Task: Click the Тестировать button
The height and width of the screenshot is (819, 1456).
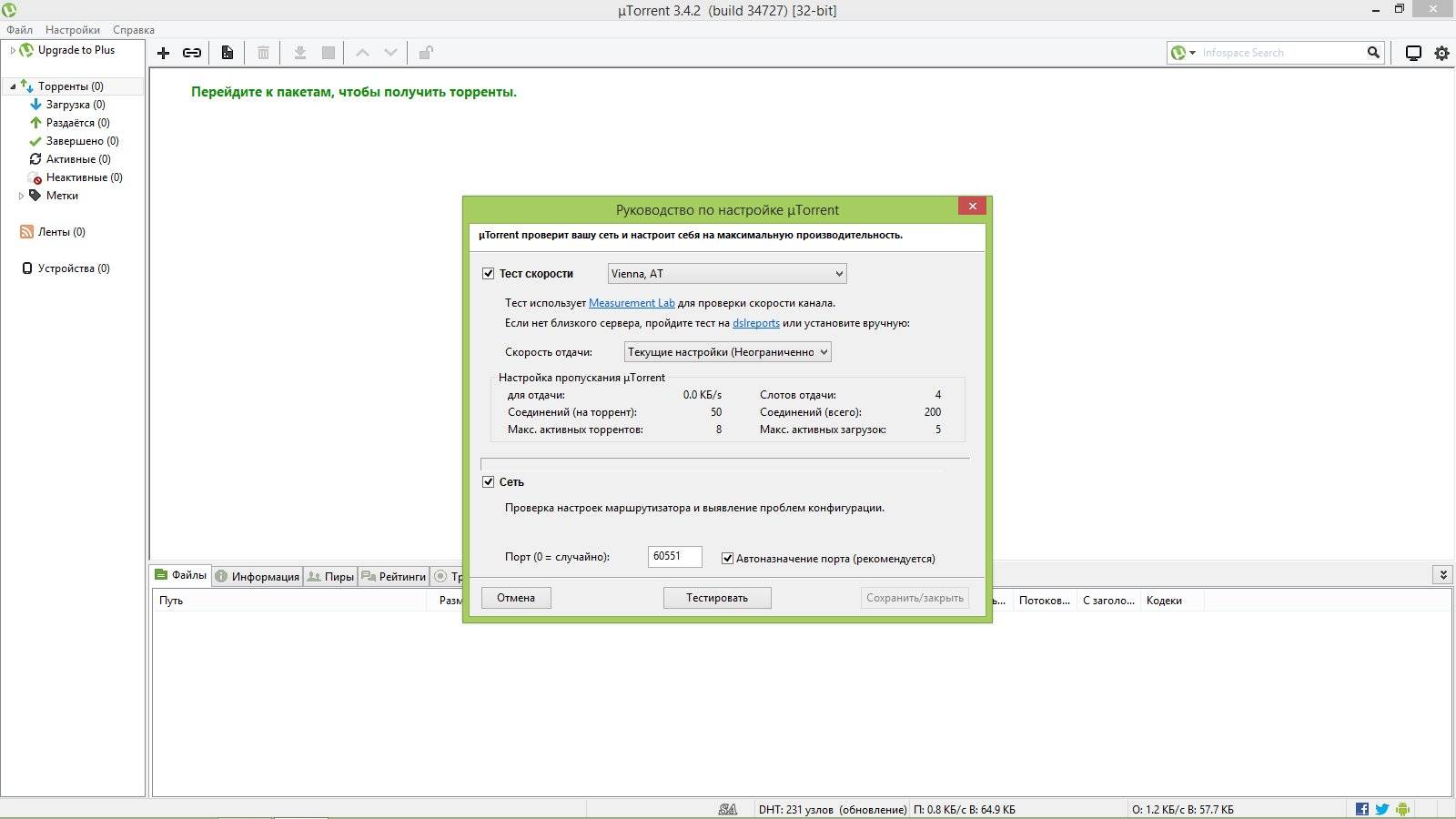Action: pos(717,598)
